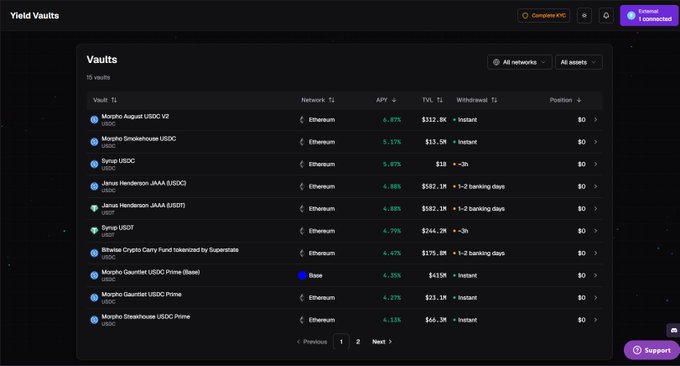Click the 6.07% APY value

[x=392, y=120]
